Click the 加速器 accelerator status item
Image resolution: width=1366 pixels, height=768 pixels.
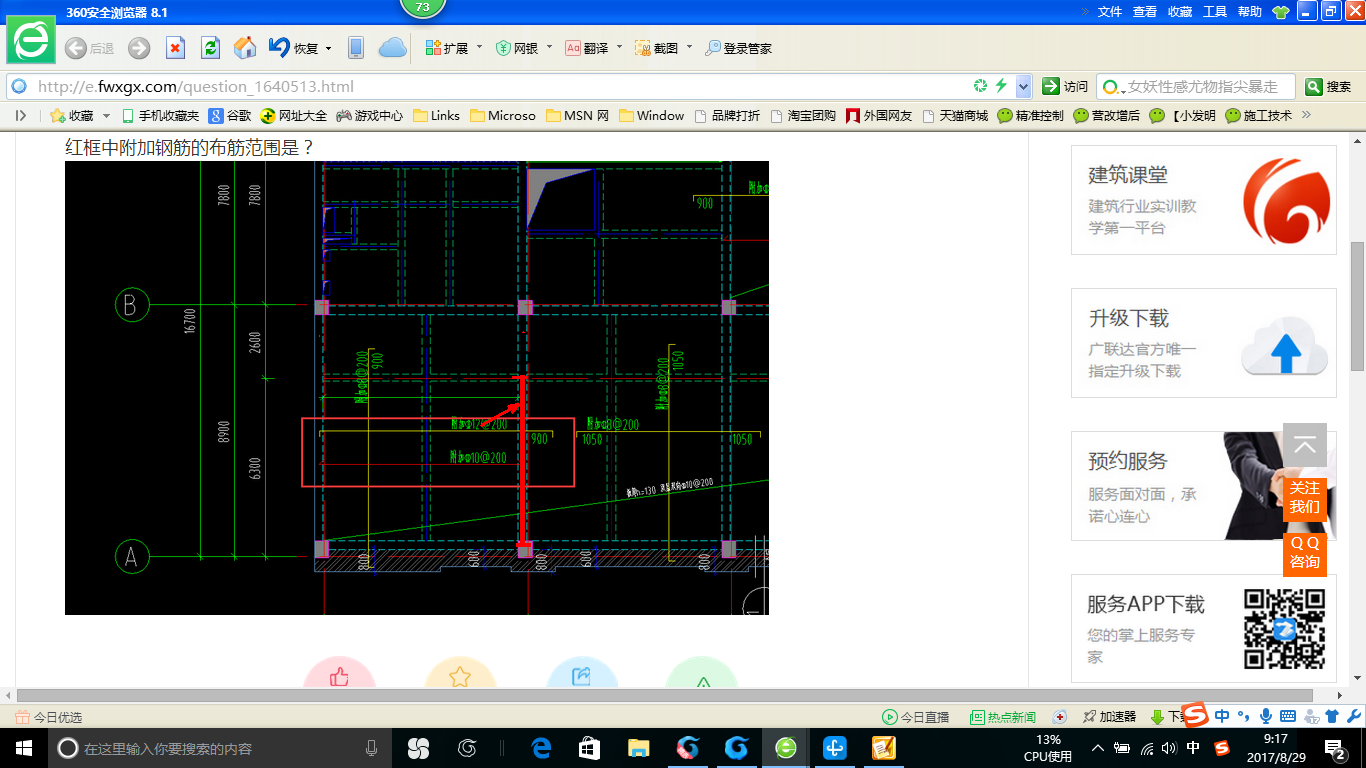click(1109, 717)
